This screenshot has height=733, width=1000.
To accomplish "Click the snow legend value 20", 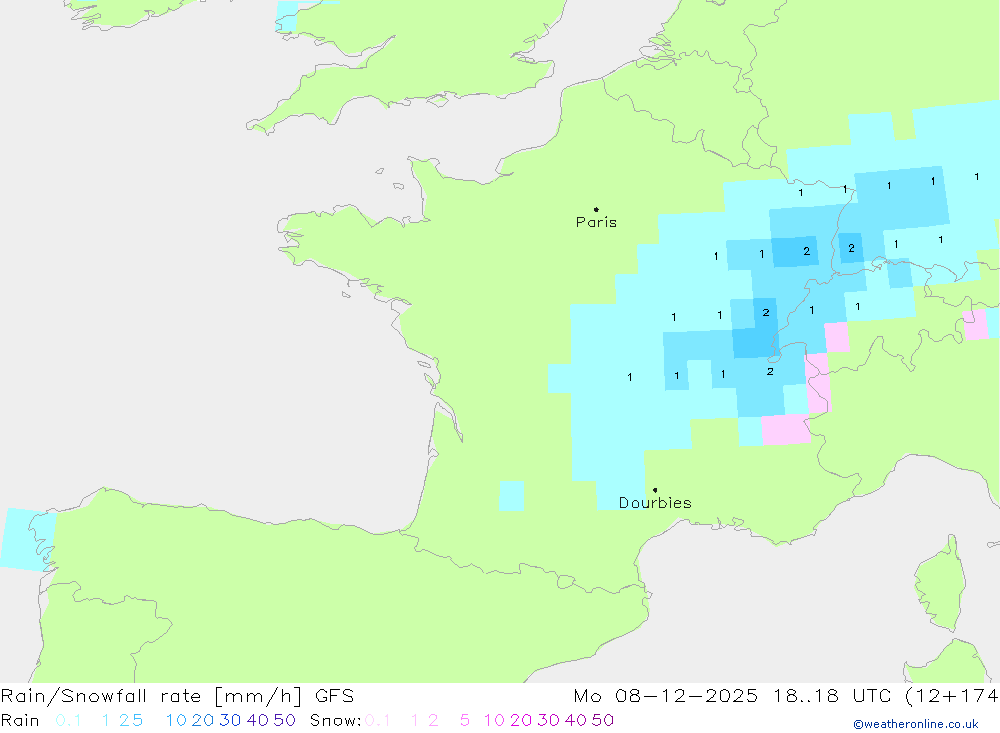I will point(521,720).
